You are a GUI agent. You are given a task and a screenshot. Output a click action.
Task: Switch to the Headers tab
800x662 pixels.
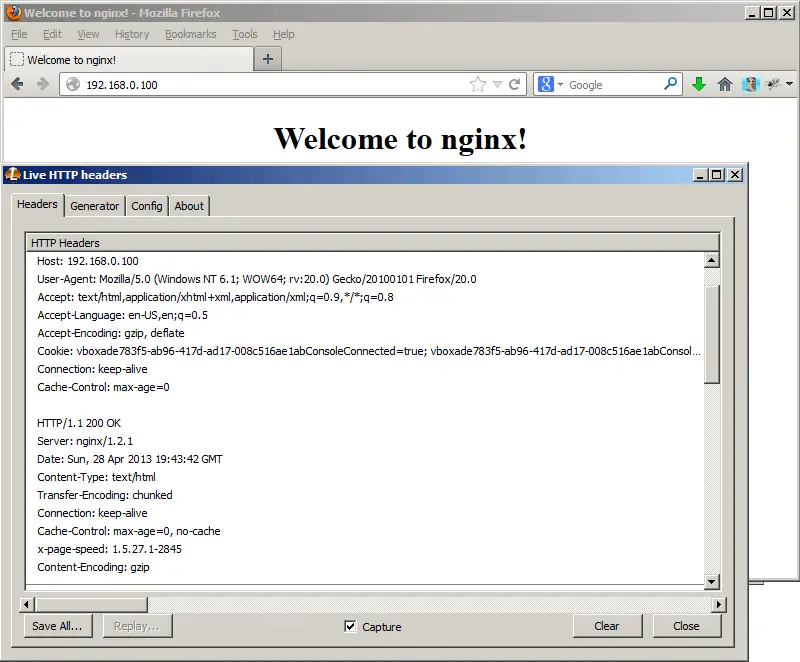click(37, 205)
